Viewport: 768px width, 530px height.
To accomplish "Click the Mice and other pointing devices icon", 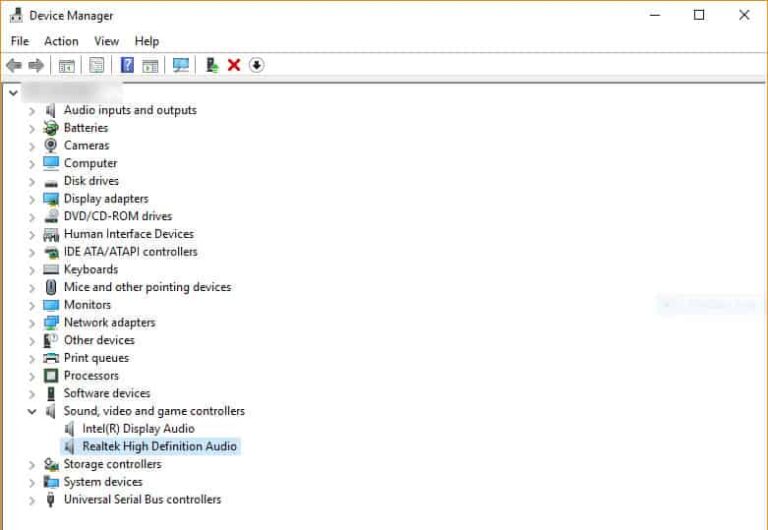I will coord(51,287).
